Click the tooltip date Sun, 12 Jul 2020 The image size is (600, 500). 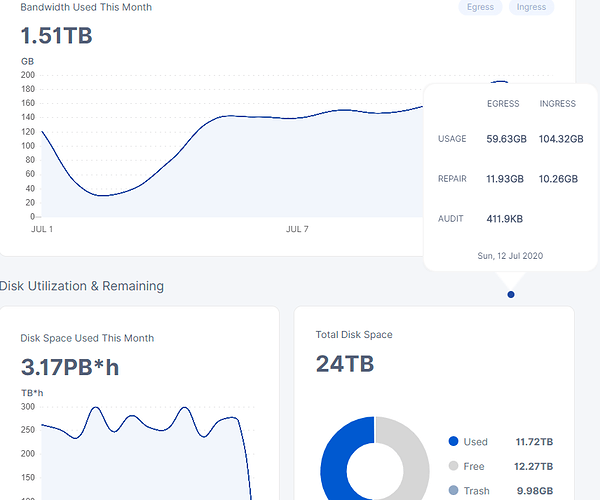click(x=510, y=256)
